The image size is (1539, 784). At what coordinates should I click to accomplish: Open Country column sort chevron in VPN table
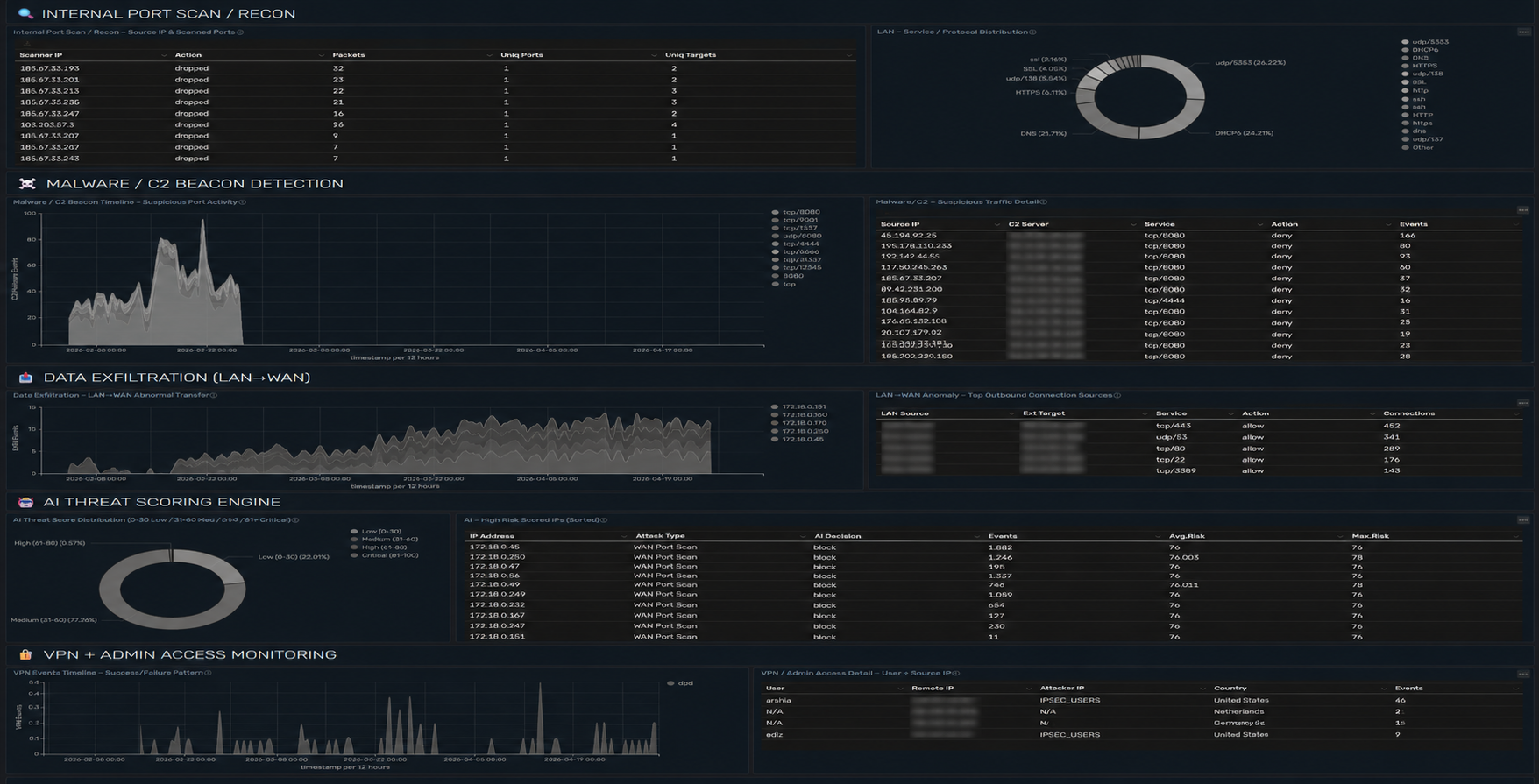[1384, 689]
